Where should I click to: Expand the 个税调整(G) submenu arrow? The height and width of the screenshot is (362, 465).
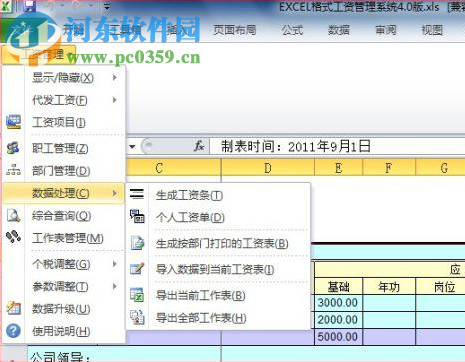coord(115,264)
